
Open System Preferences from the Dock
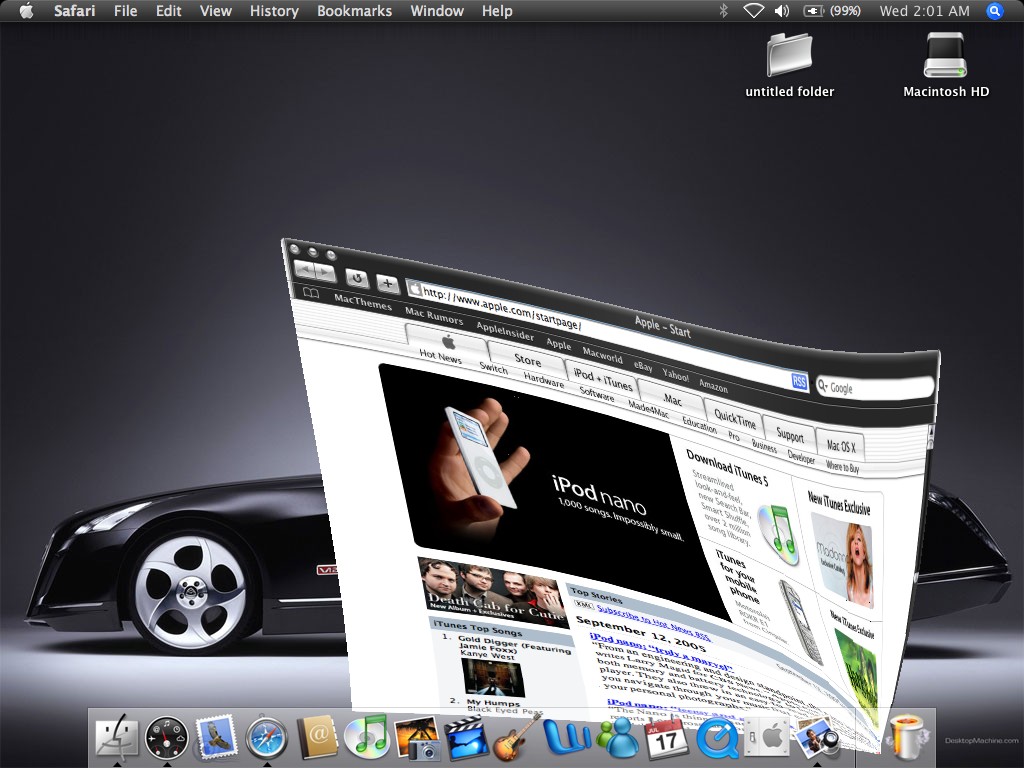pyautogui.click(x=767, y=738)
